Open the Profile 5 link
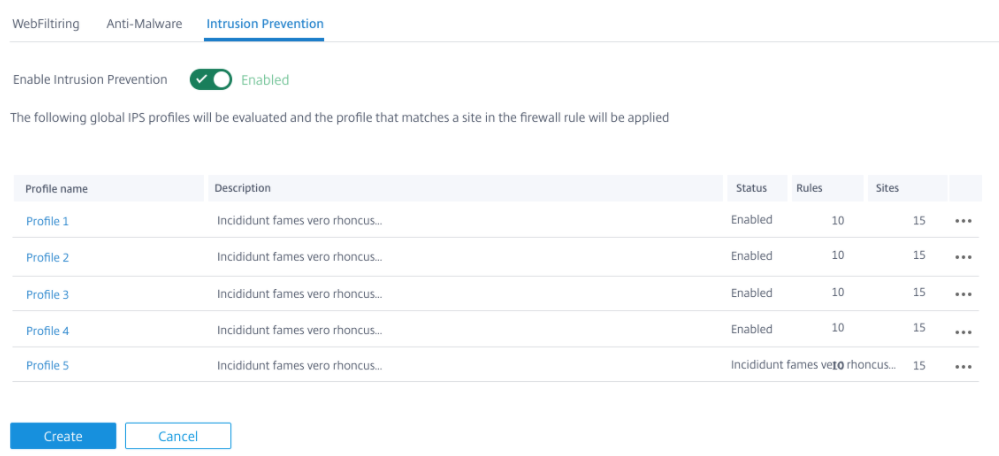999x456 pixels. (47, 366)
